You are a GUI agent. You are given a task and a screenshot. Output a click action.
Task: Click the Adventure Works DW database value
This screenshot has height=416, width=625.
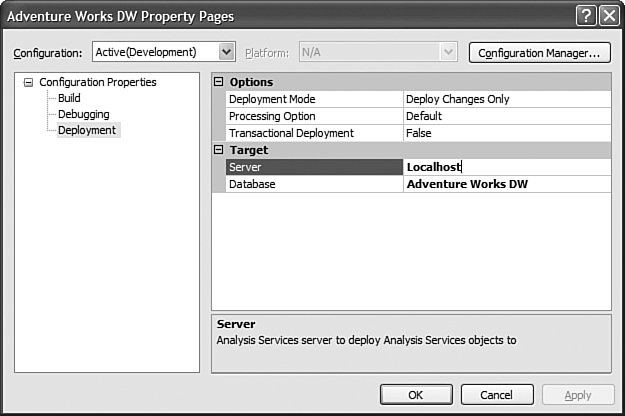(x=507, y=184)
